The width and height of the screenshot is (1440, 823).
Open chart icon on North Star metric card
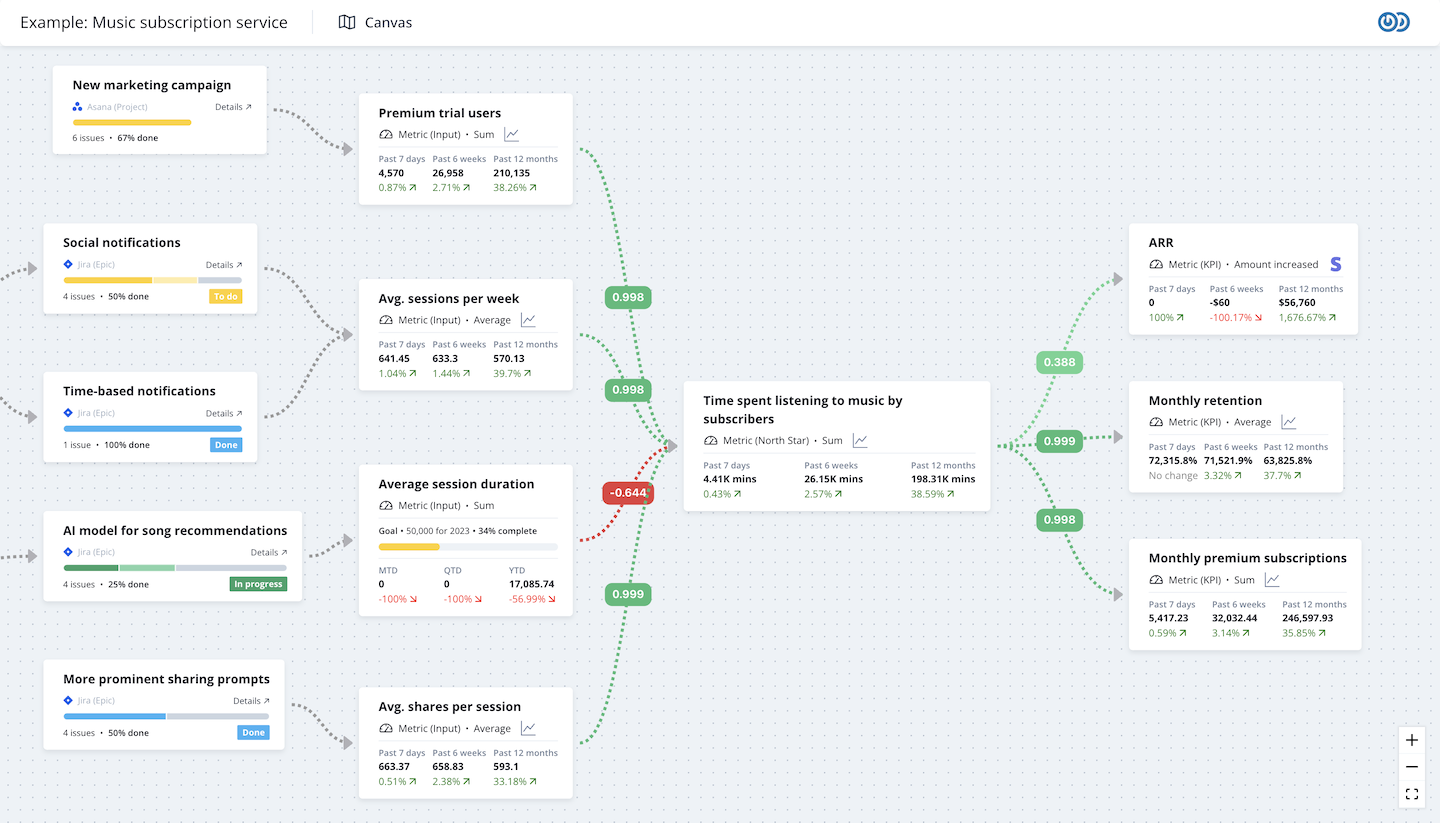(x=860, y=440)
